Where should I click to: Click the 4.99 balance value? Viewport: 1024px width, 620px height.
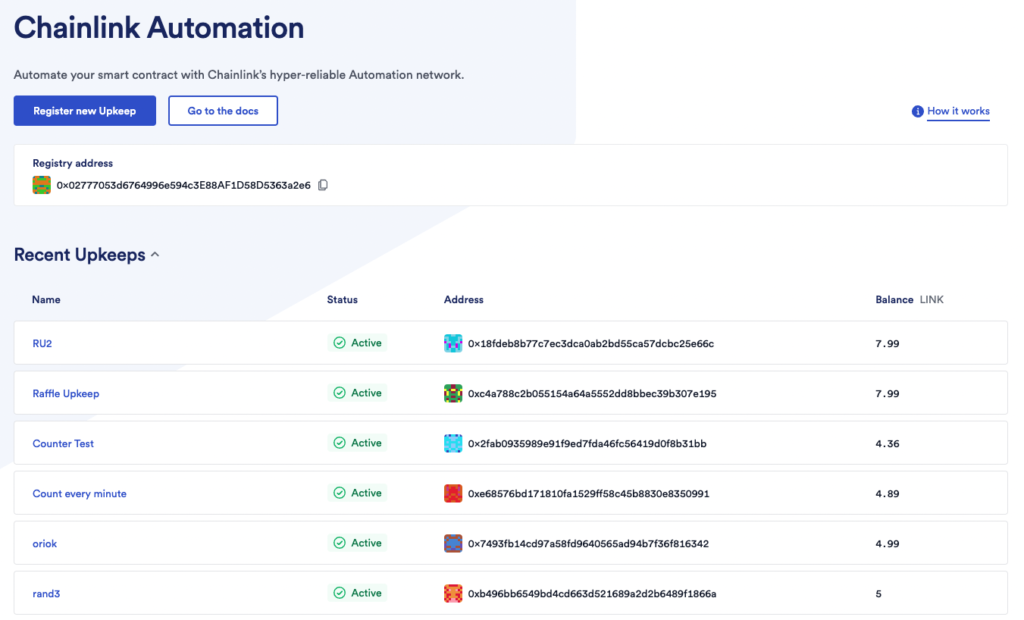(888, 544)
